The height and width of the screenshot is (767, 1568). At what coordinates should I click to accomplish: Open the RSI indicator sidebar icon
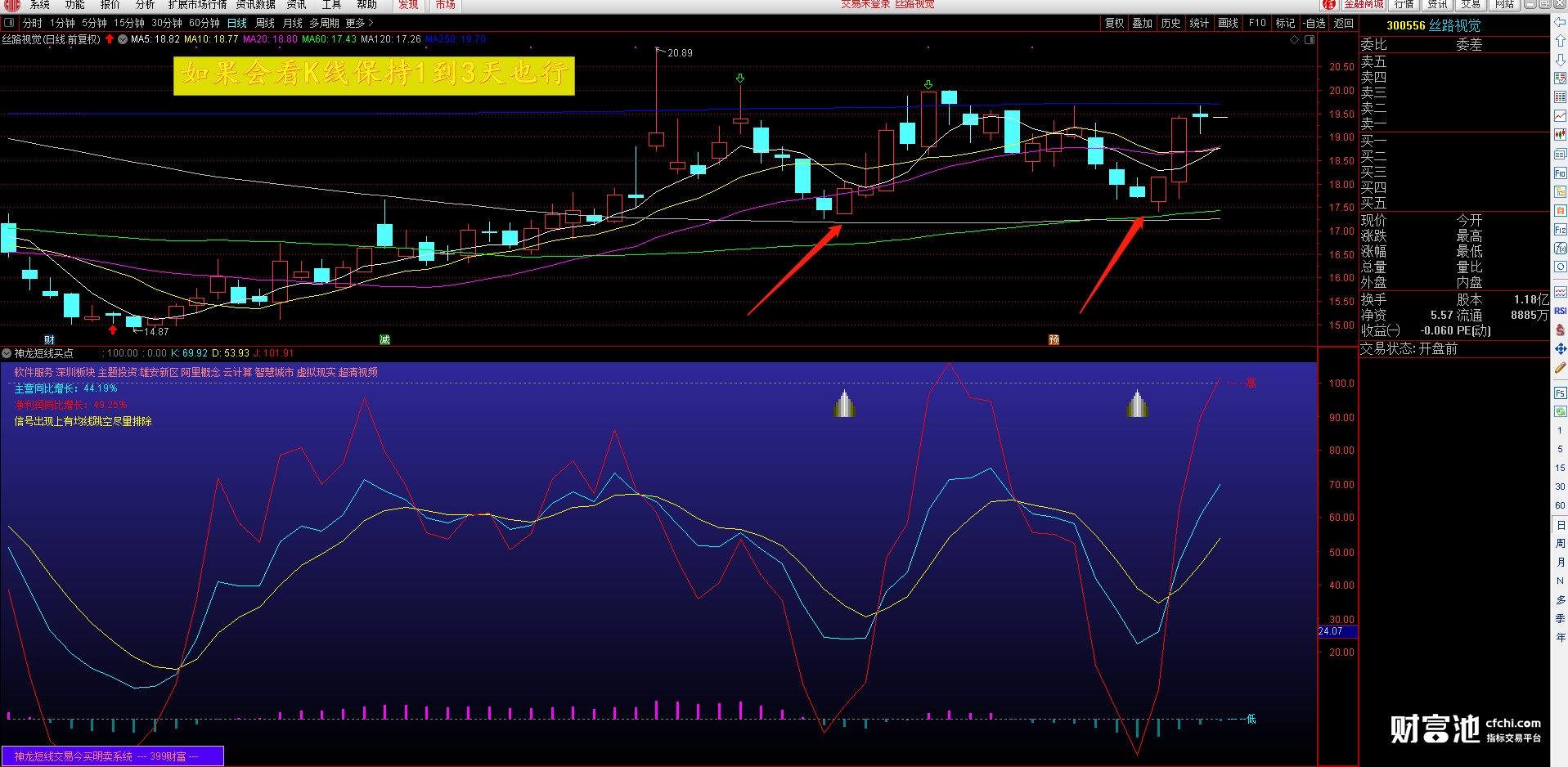[1560, 311]
